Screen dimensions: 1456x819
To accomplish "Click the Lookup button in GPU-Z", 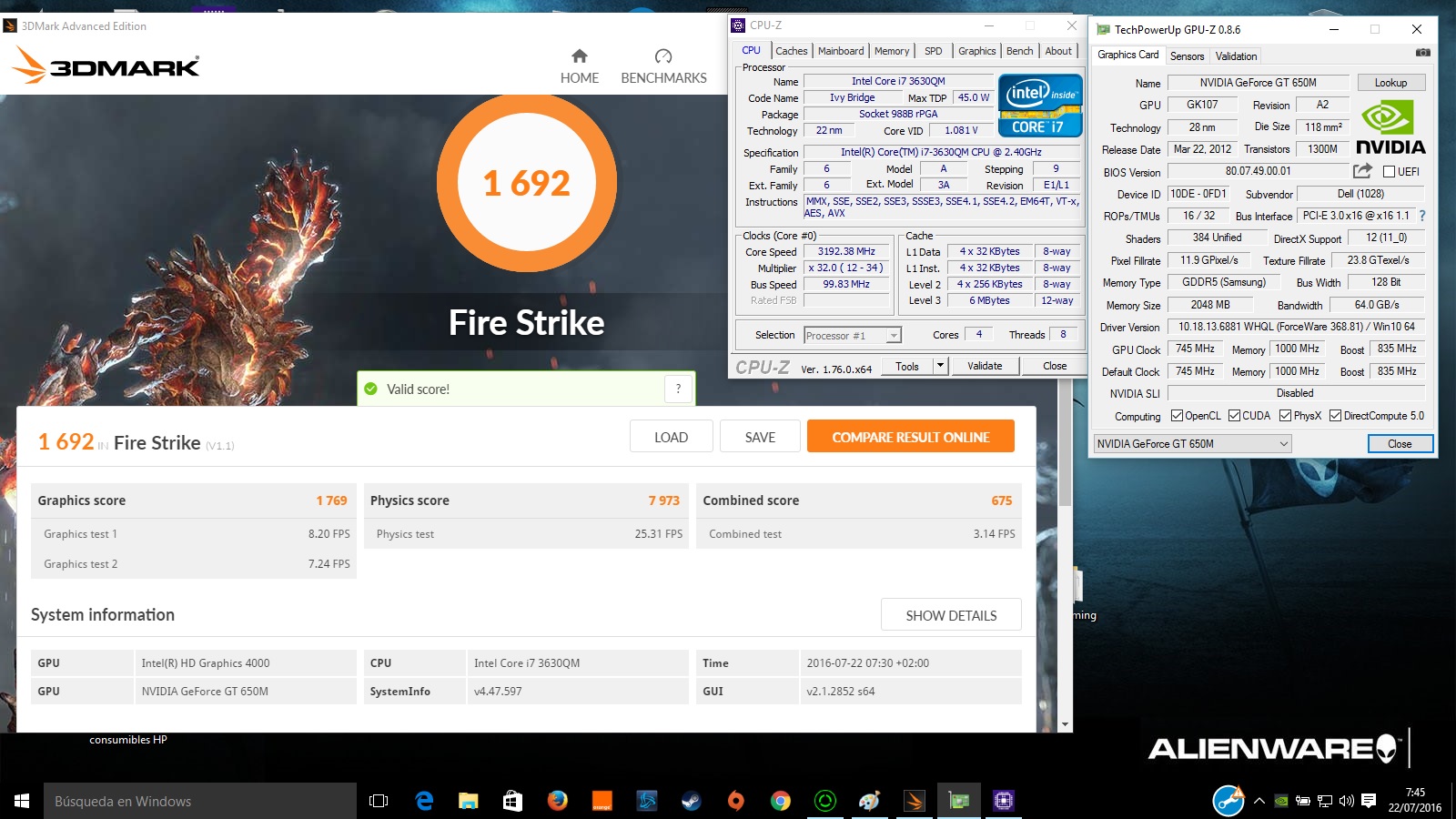I will click(x=1390, y=83).
